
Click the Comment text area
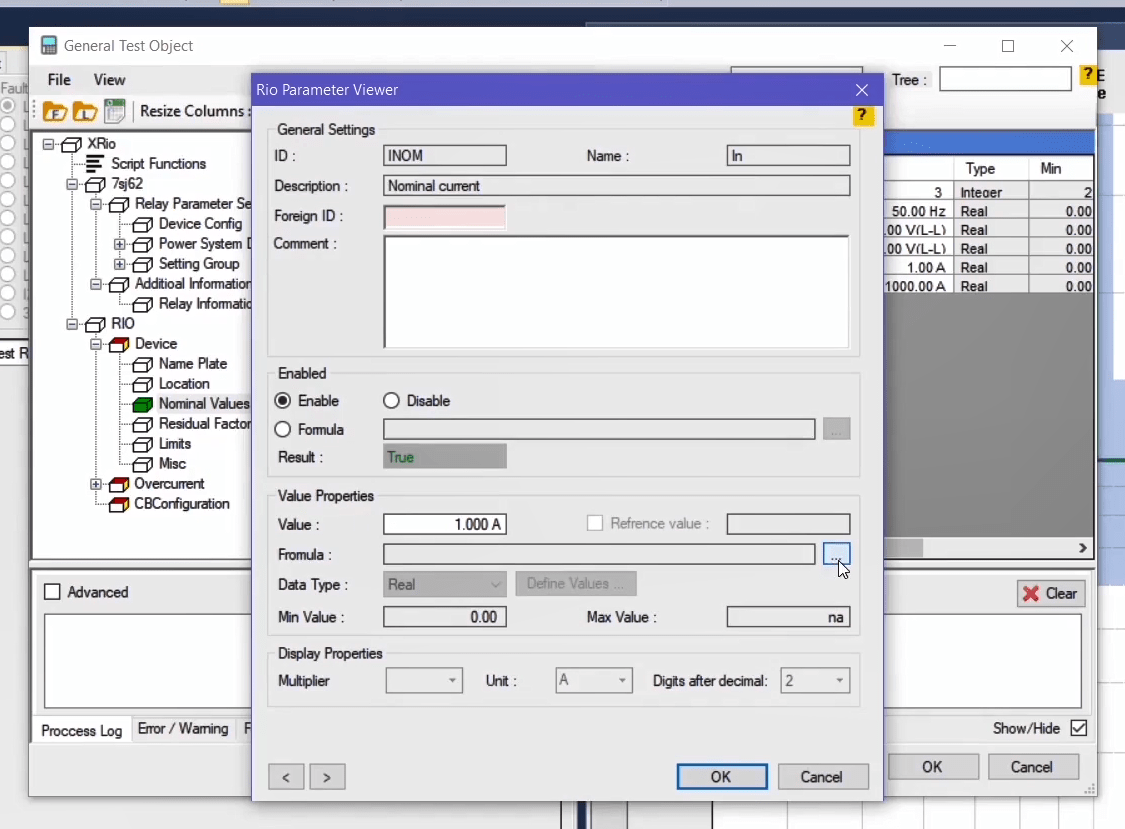(616, 292)
